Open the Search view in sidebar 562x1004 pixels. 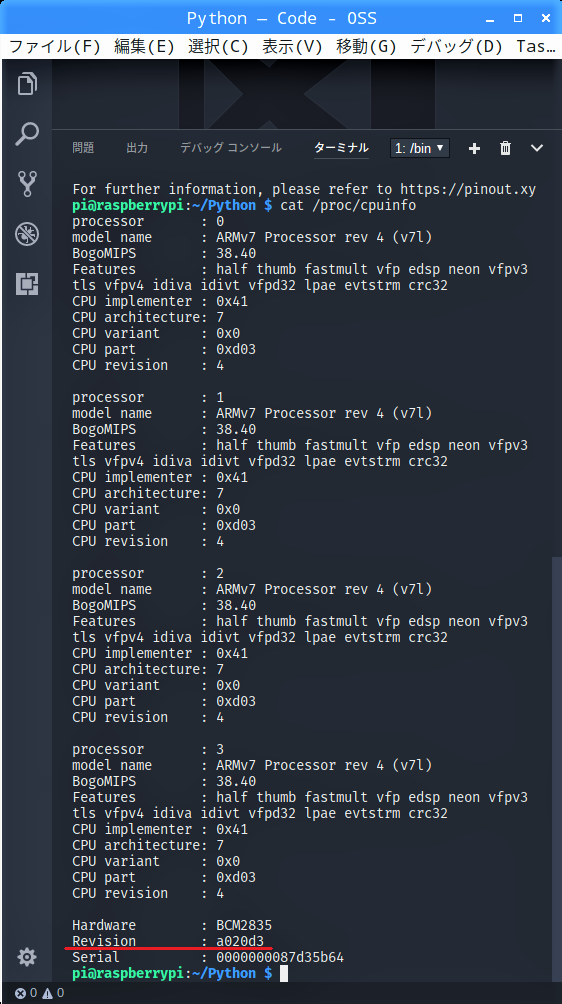coord(27,133)
